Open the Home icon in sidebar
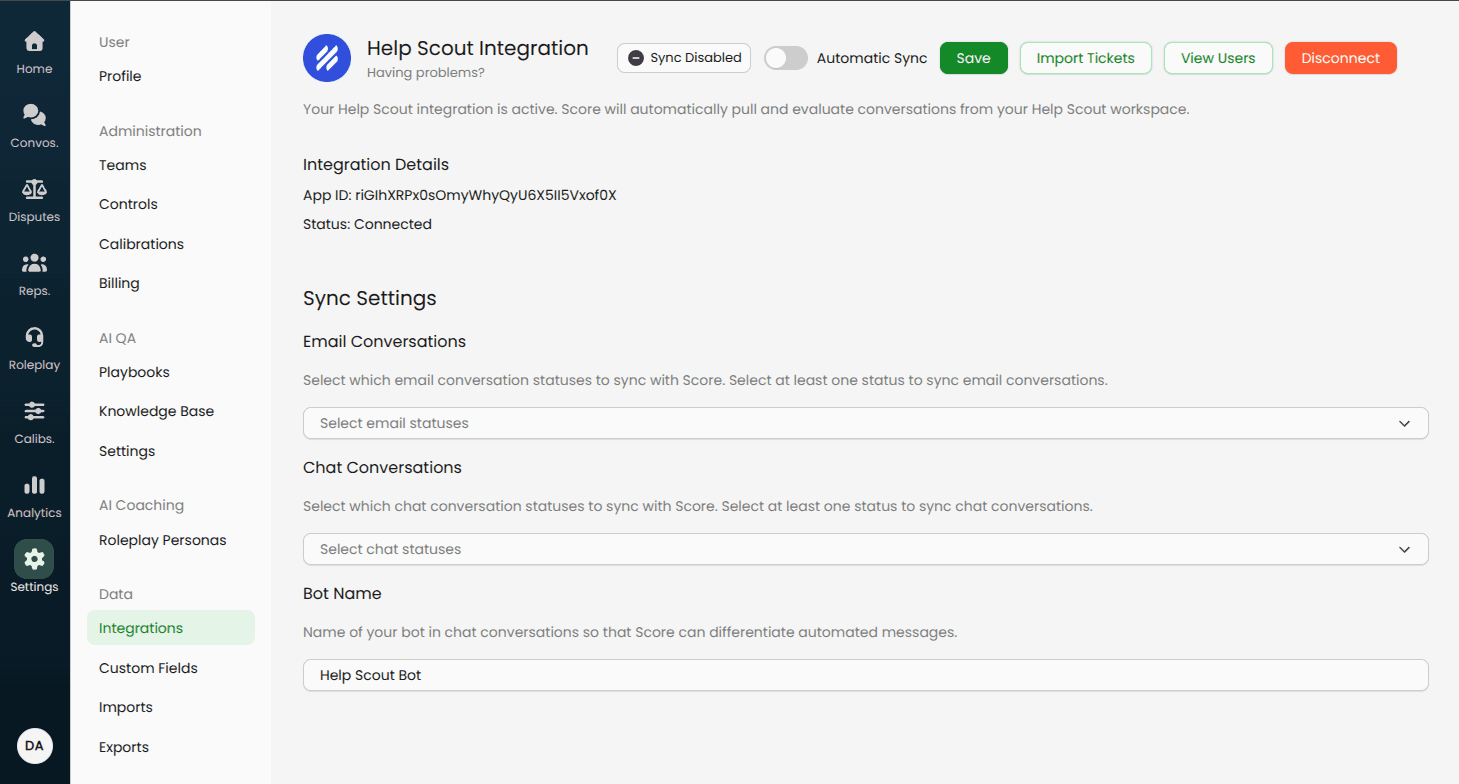Viewport: 1459px width, 784px height. (x=34, y=42)
